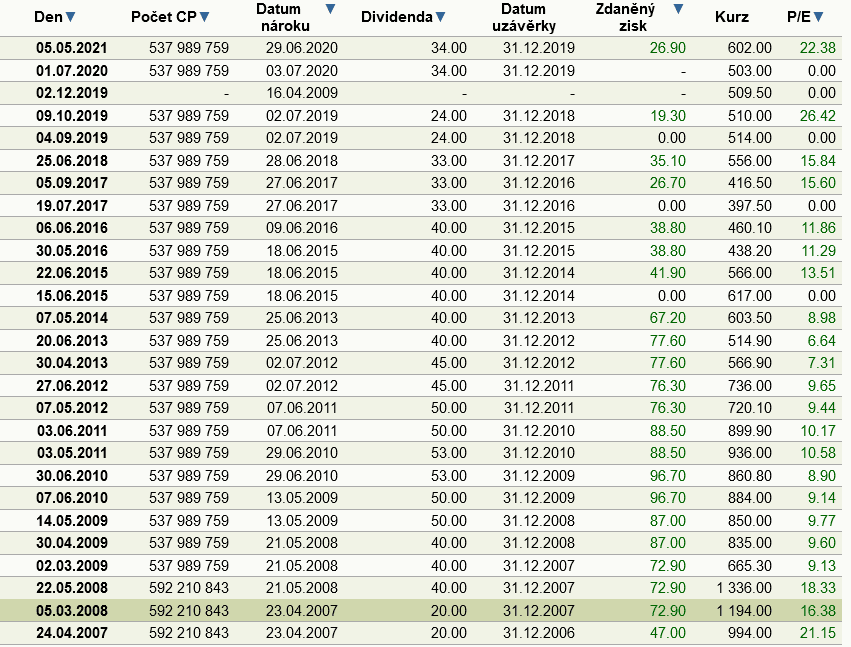Click Kurz value 899.90
This screenshot has height=647, width=851.
[750, 430]
